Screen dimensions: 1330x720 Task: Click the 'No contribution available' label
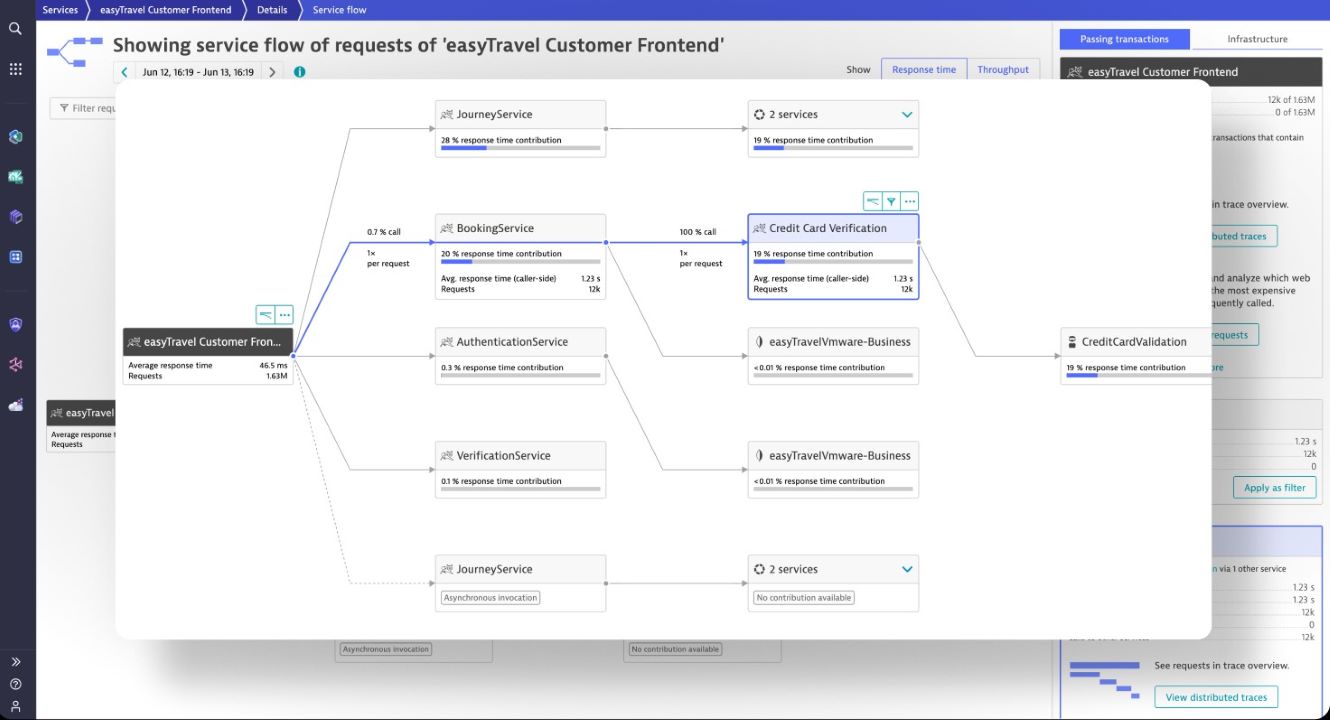click(804, 598)
